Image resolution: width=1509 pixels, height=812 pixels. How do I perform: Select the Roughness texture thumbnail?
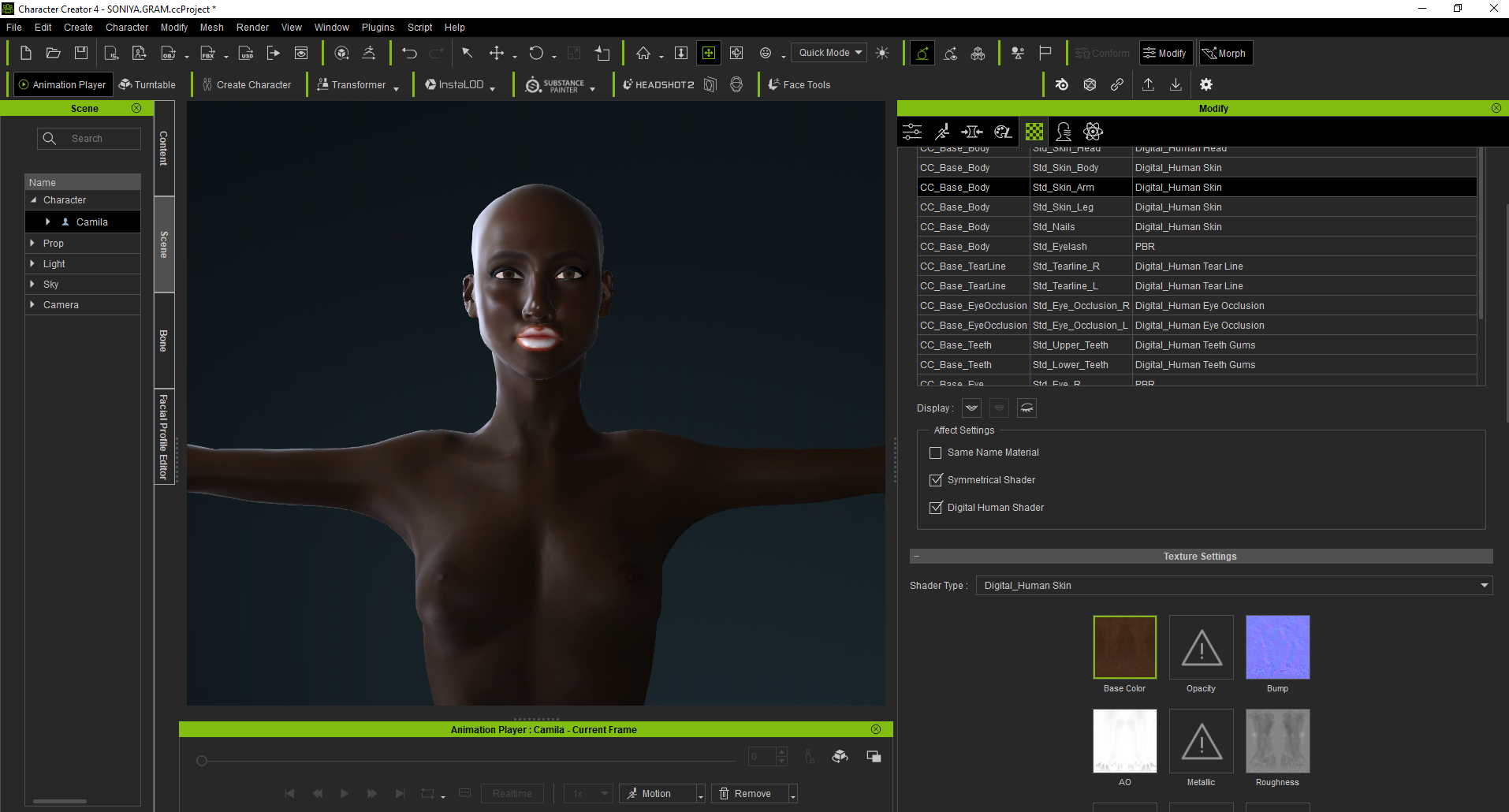pyautogui.click(x=1277, y=741)
